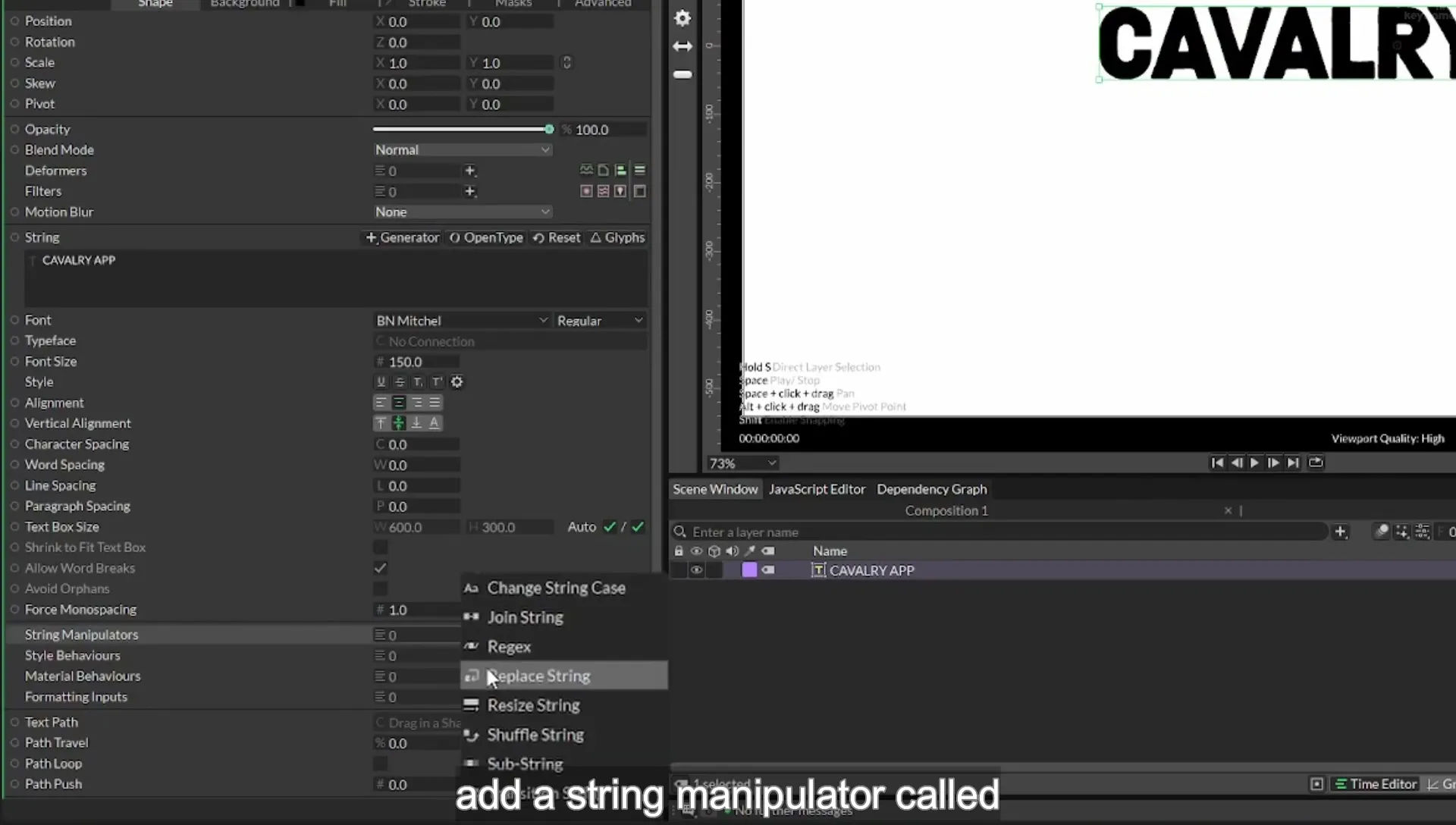Jump to the first frame
The width and height of the screenshot is (1456, 825).
coord(1217,463)
